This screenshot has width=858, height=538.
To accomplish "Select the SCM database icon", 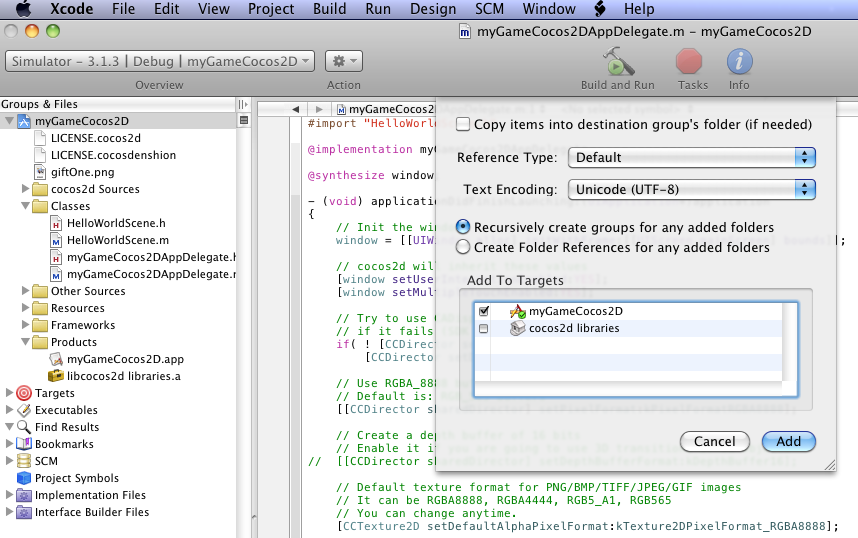I will point(24,461).
